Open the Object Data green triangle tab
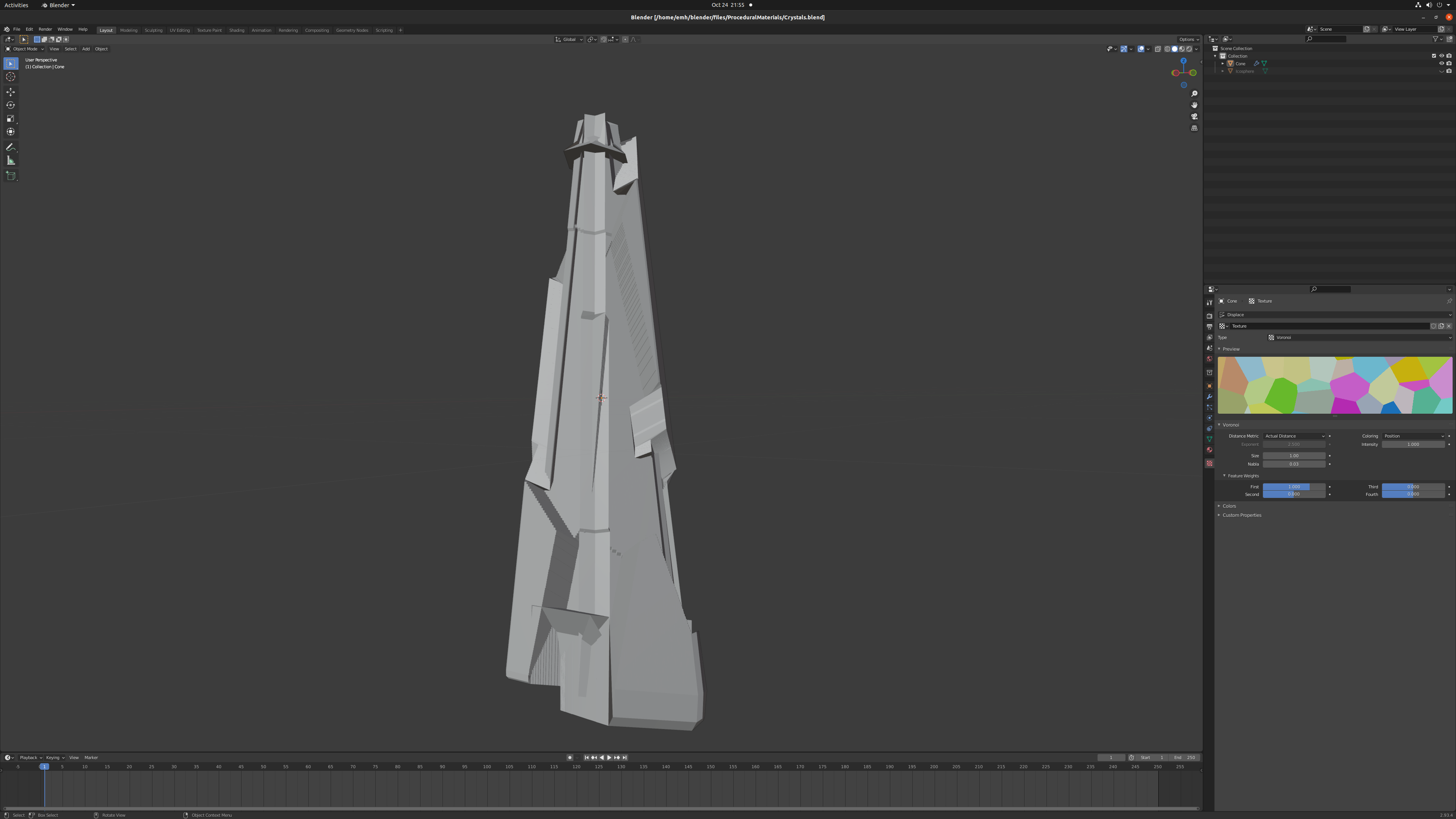Image resolution: width=1456 pixels, height=819 pixels. (1210, 439)
